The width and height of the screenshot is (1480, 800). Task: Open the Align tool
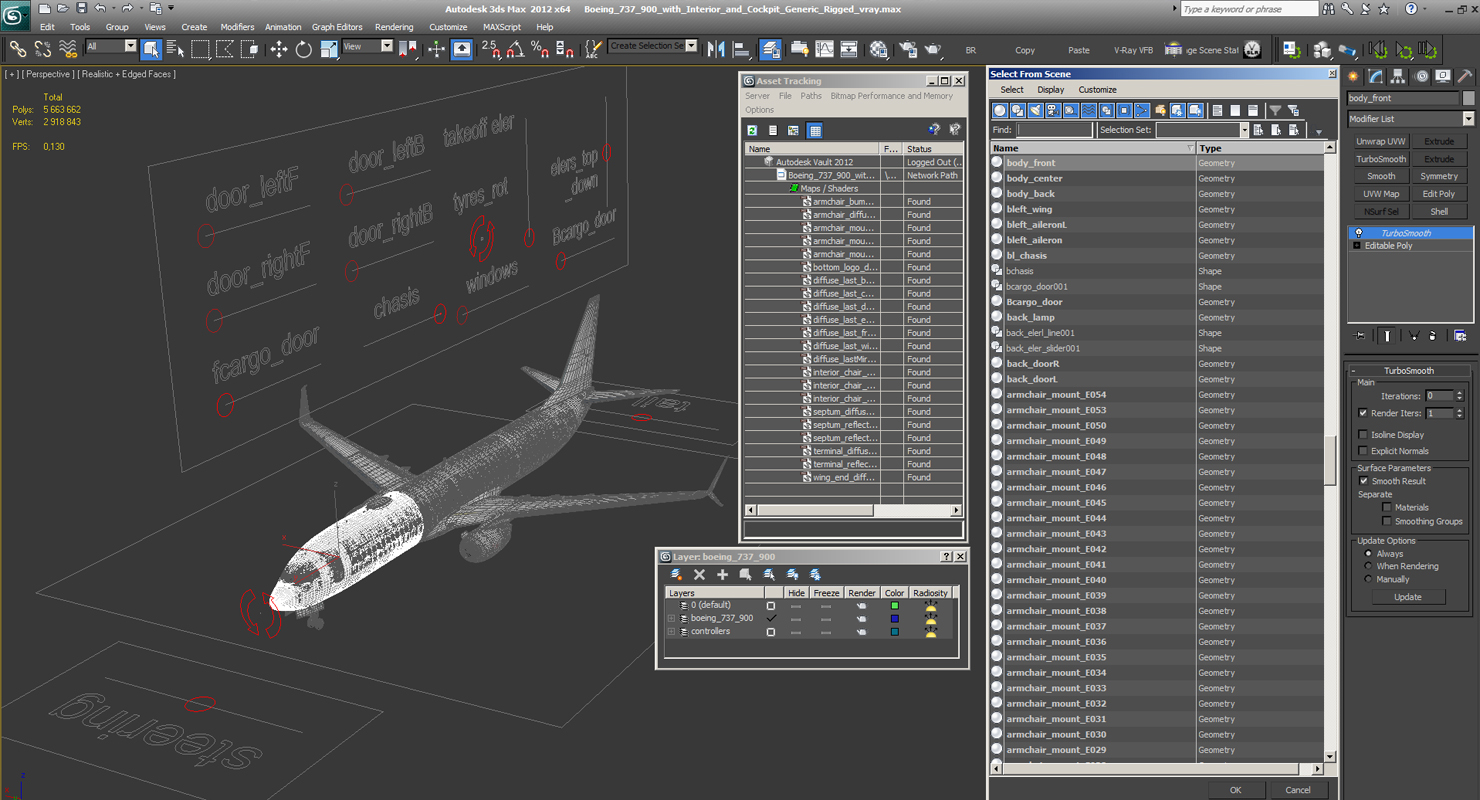pos(741,49)
